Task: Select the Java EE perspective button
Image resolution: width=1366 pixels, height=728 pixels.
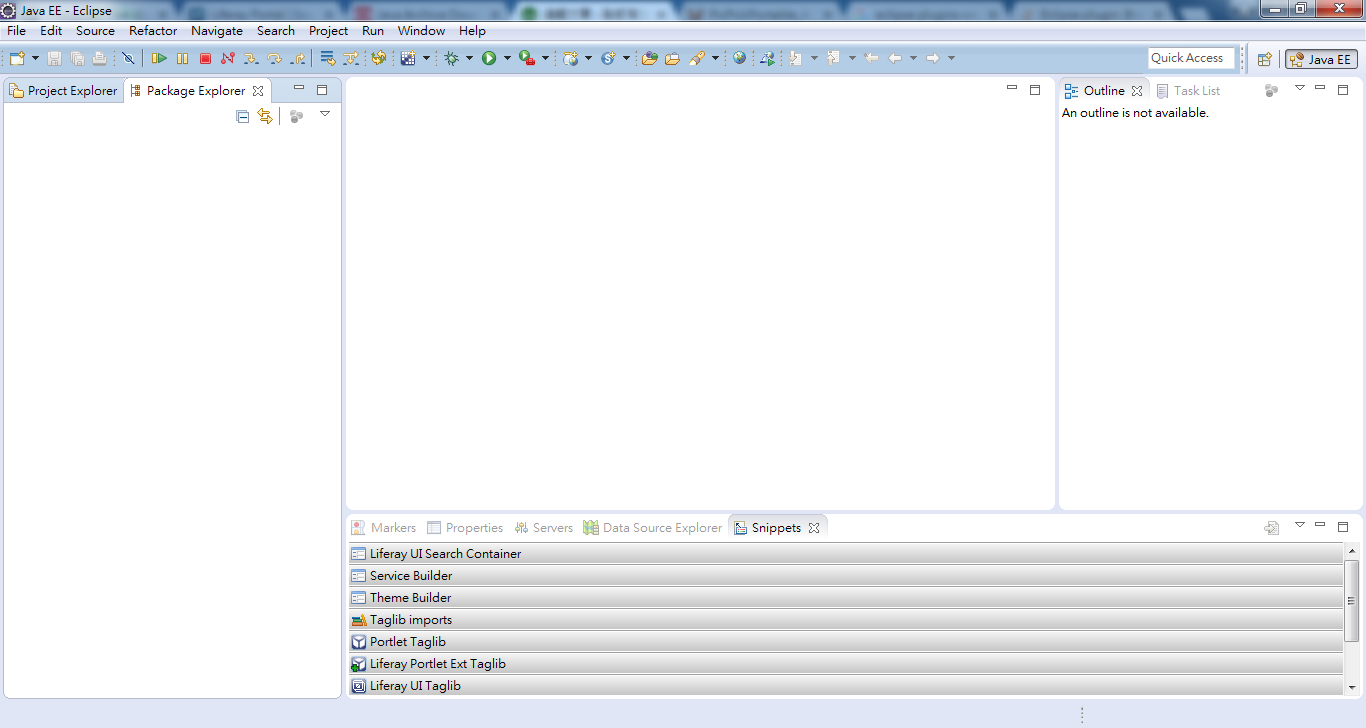Action: (1321, 59)
